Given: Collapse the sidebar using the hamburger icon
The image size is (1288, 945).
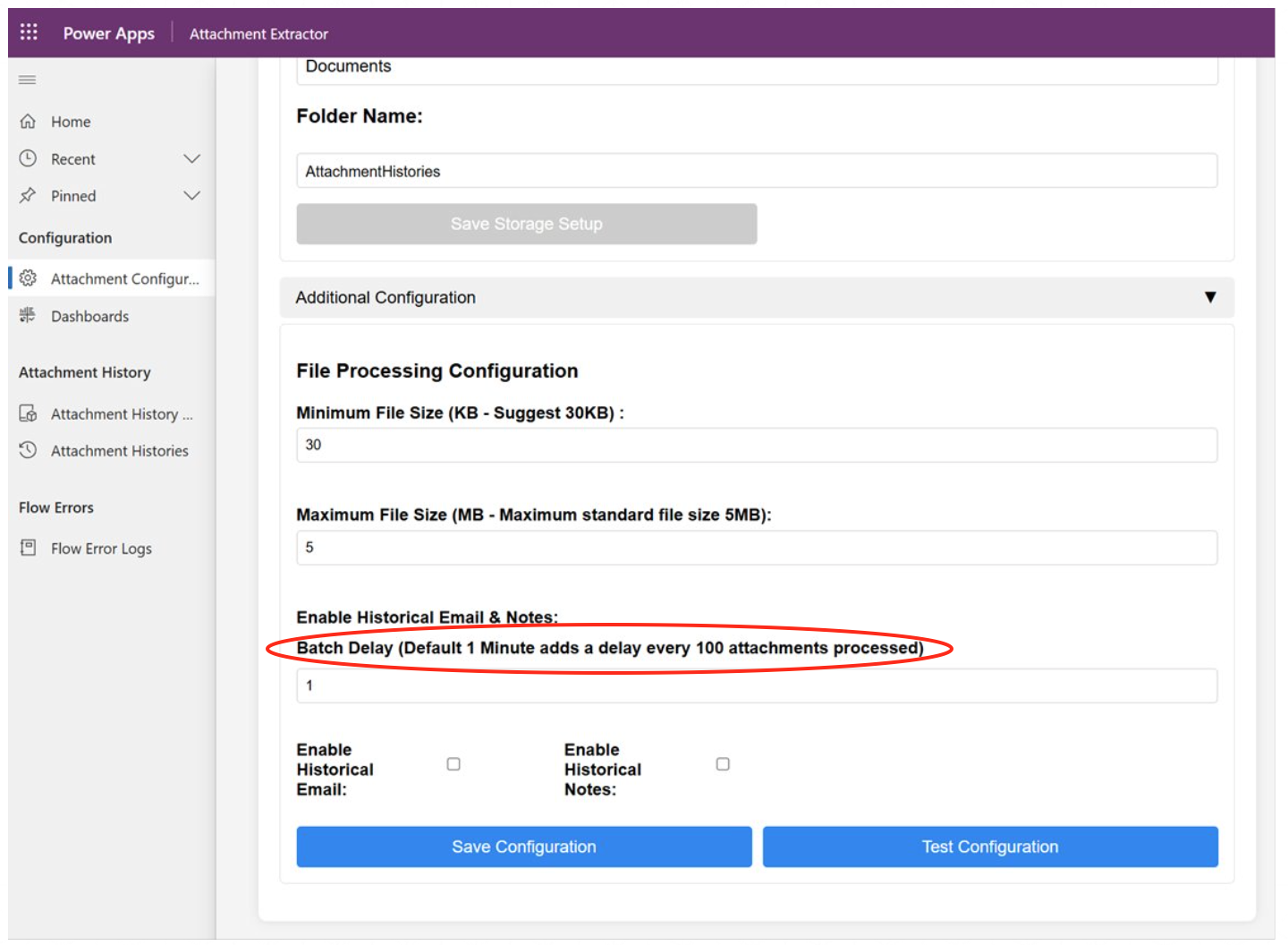Looking at the screenshot, I should (x=28, y=81).
